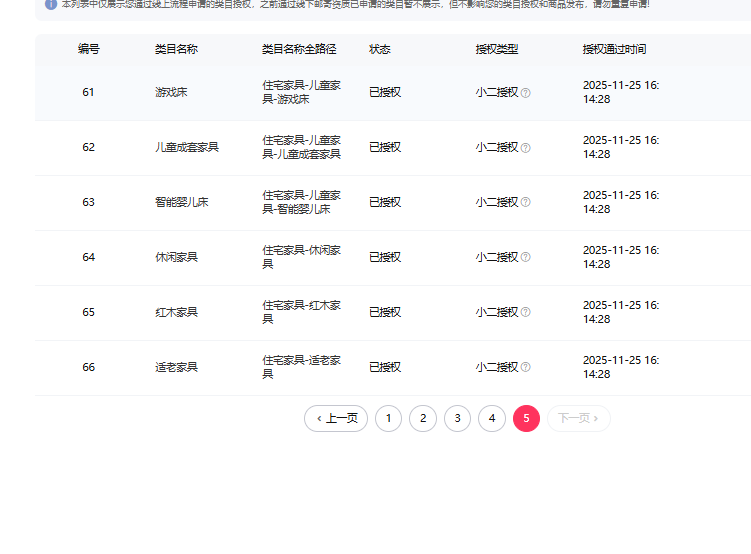This screenshot has width=751, height=554.
Task: Select the highlighted page 5 button
Action: 526,418
